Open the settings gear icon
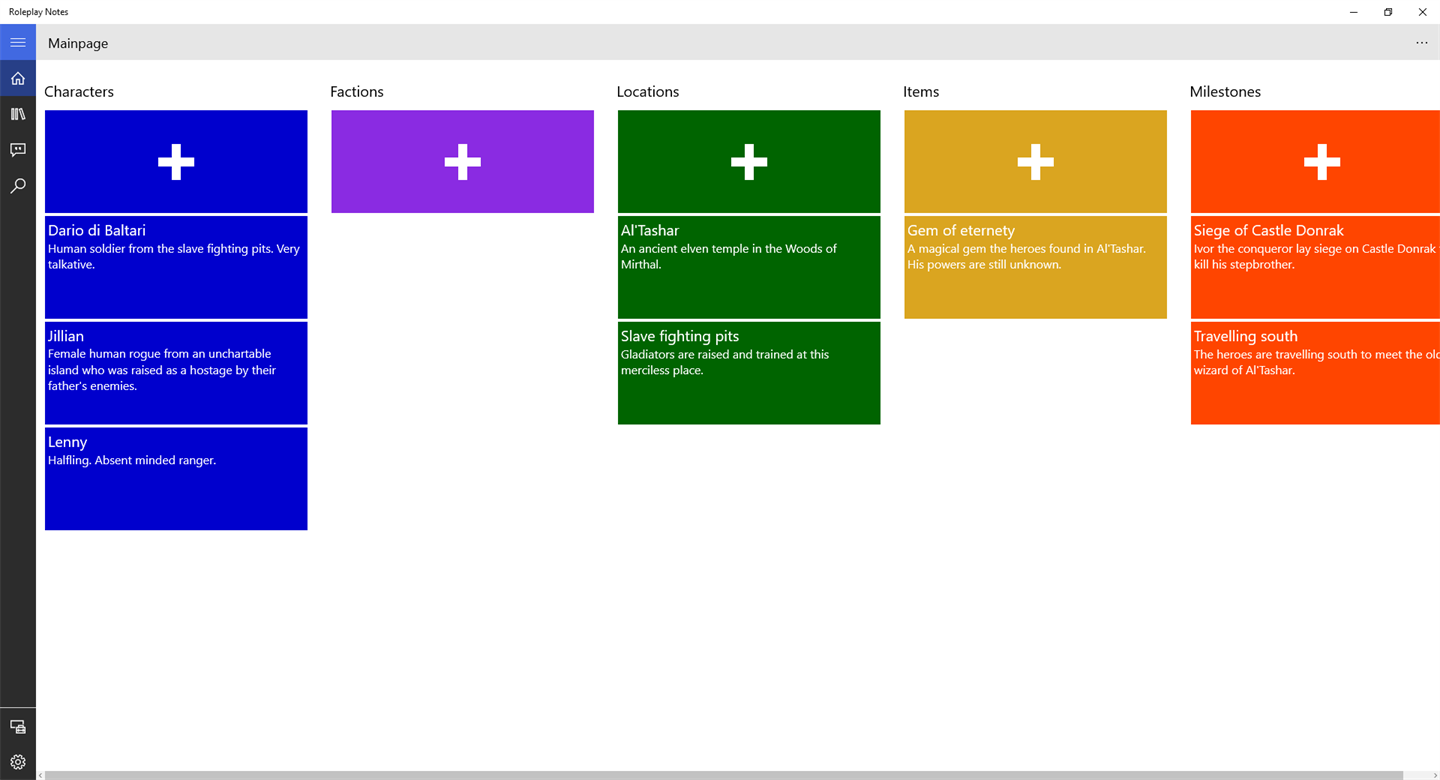 pyautogui.click(x=18, y=762)
